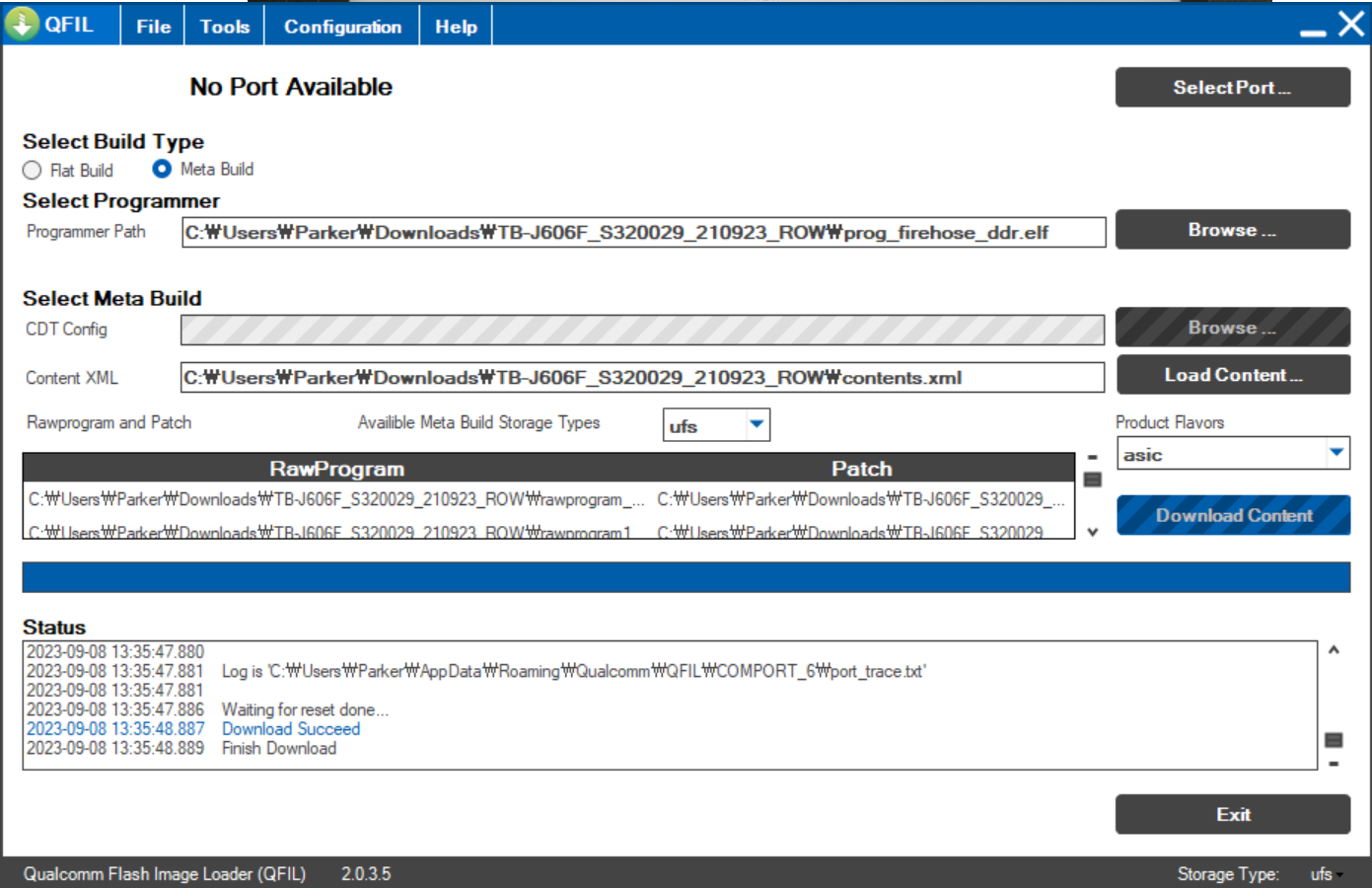Click the Select Port button
1372x888 pixels.
(x=1232, y=87)
